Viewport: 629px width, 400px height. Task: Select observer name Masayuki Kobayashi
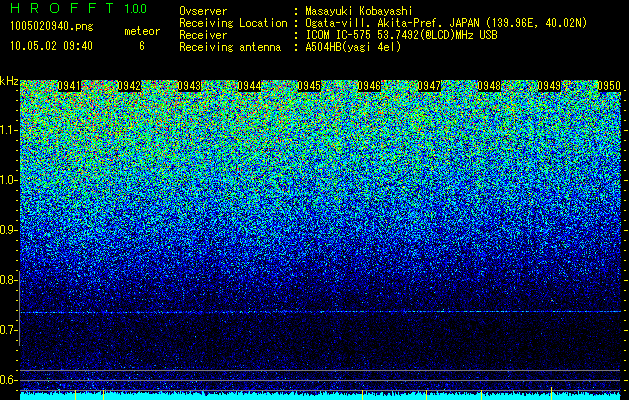pos(359,11)
